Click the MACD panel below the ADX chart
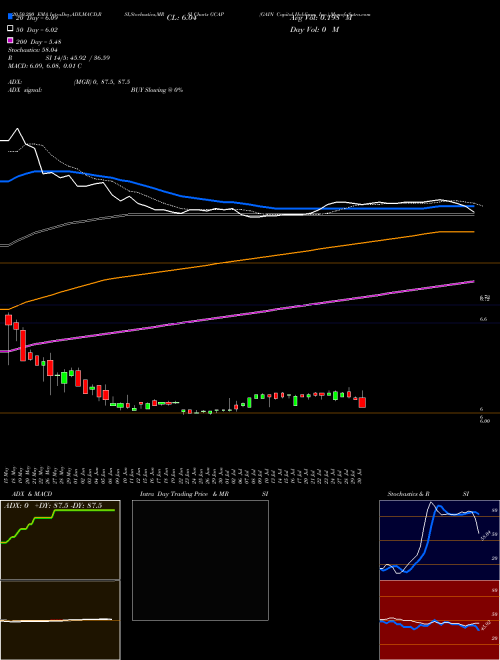This screenshot has width=500, height=660. [x=60, y=620]
